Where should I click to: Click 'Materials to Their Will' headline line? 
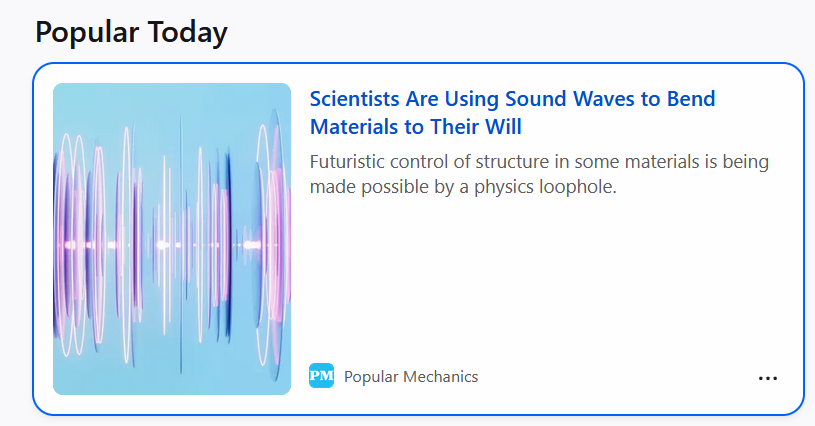coord(415,127)
